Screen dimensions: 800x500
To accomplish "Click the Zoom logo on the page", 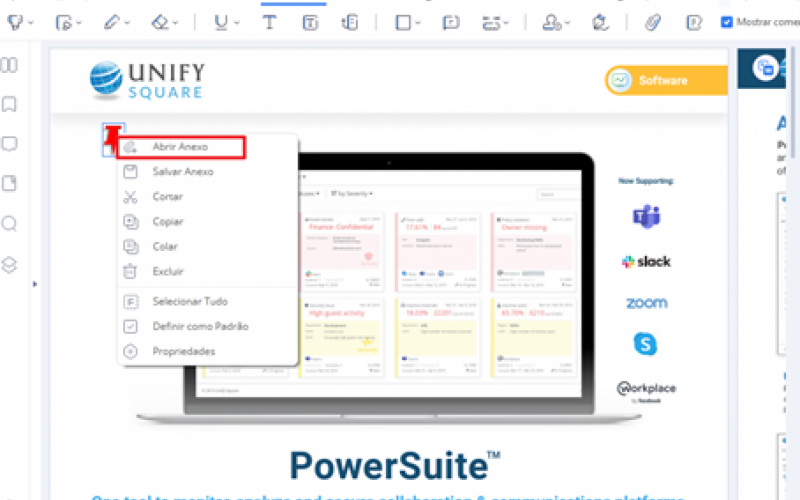I will (x=646, y=303).
